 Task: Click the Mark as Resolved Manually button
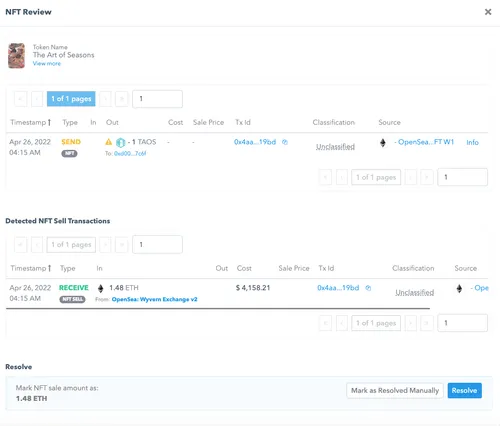(395, 390)
